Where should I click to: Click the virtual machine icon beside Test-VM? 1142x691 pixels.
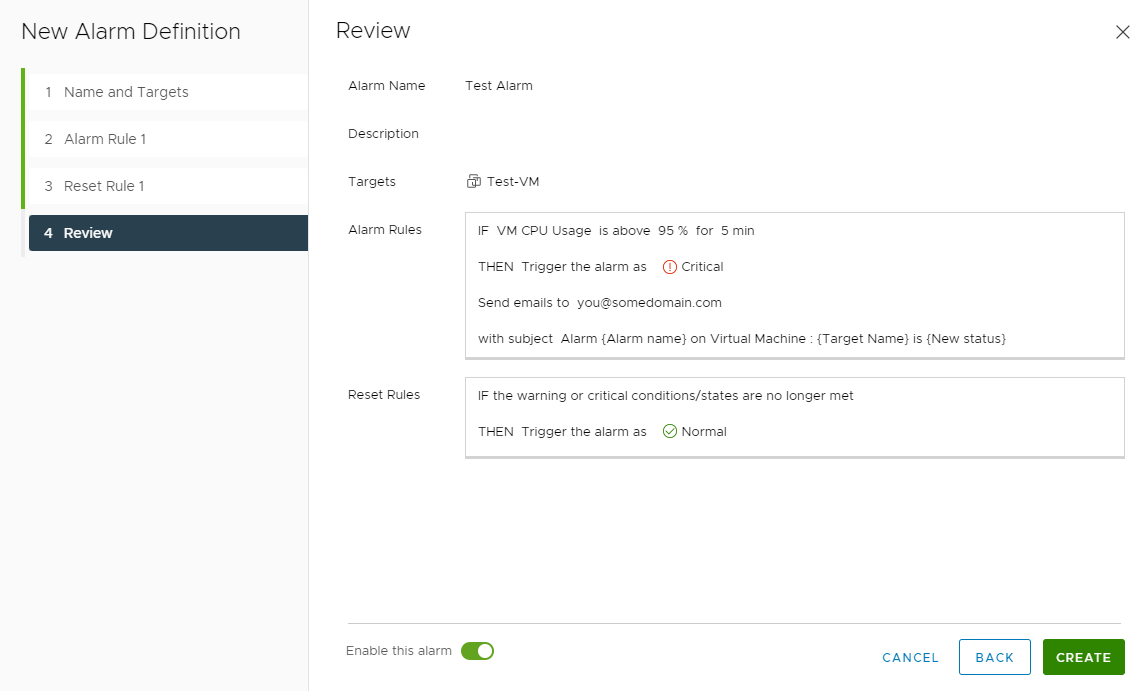[x=473, y=181]
